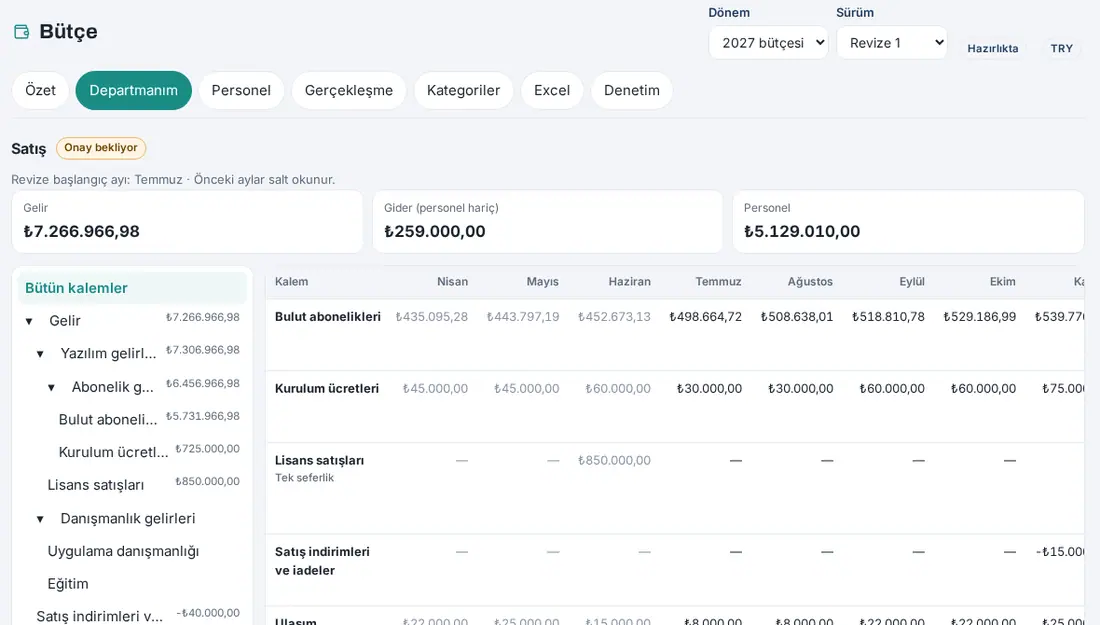Open the Dönem period dropdown

point(768,43)
